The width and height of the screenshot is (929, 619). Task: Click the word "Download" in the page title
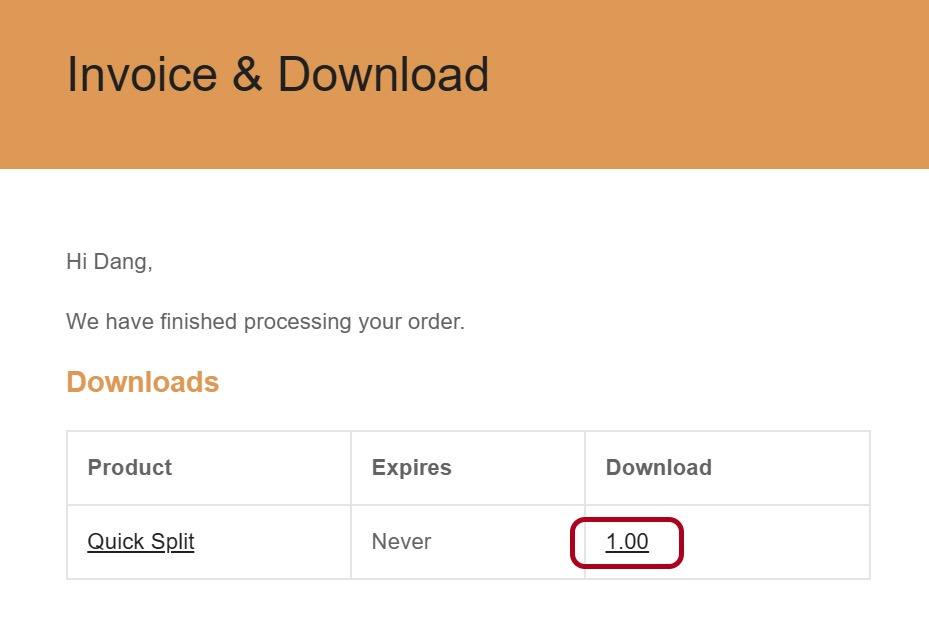(x=383, y=75)
